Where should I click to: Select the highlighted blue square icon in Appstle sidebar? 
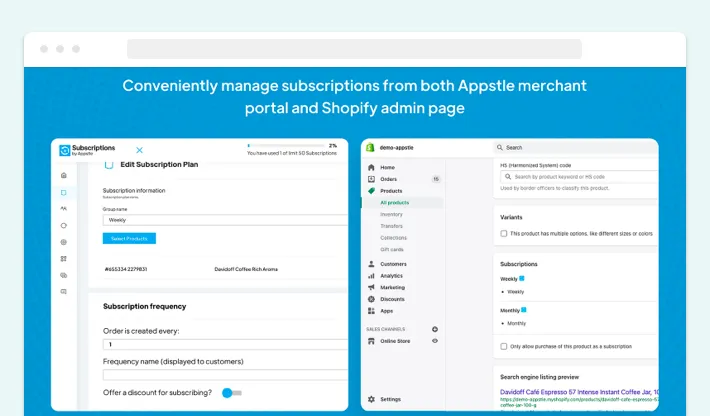click(64, 192)
